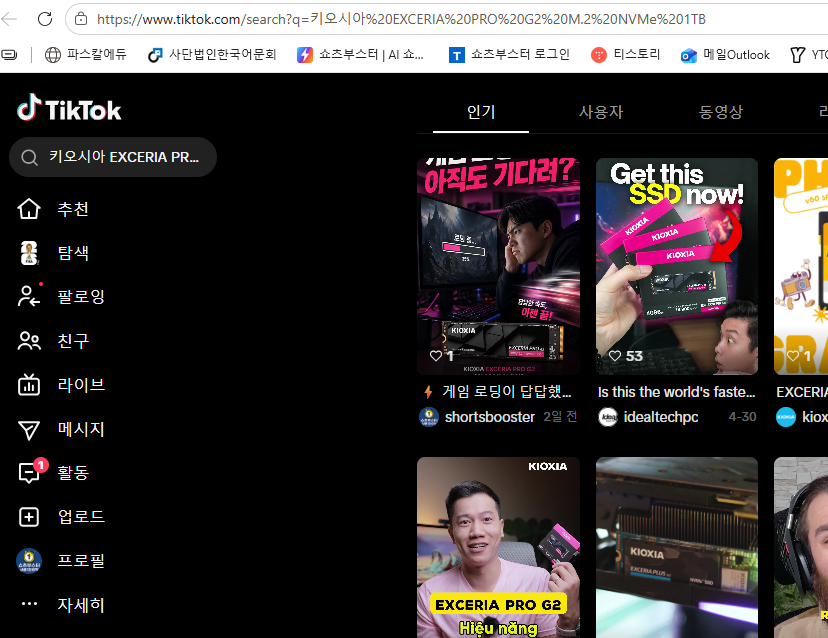Open the shortsbooster username link
Viewport: 828px width, 638px height.
pos(490,417)
